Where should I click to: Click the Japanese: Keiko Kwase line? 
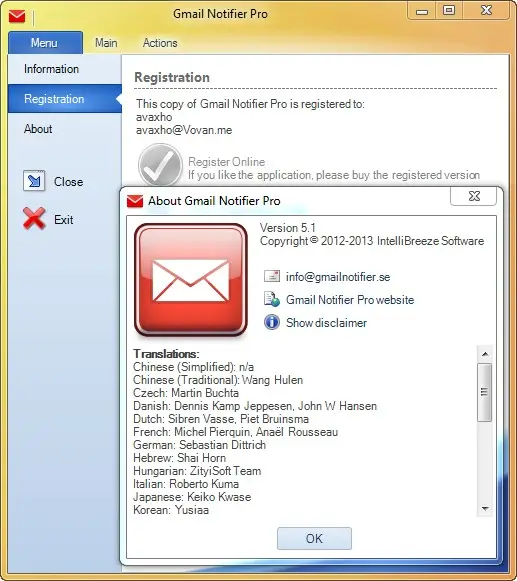click(x=192, y=497)
